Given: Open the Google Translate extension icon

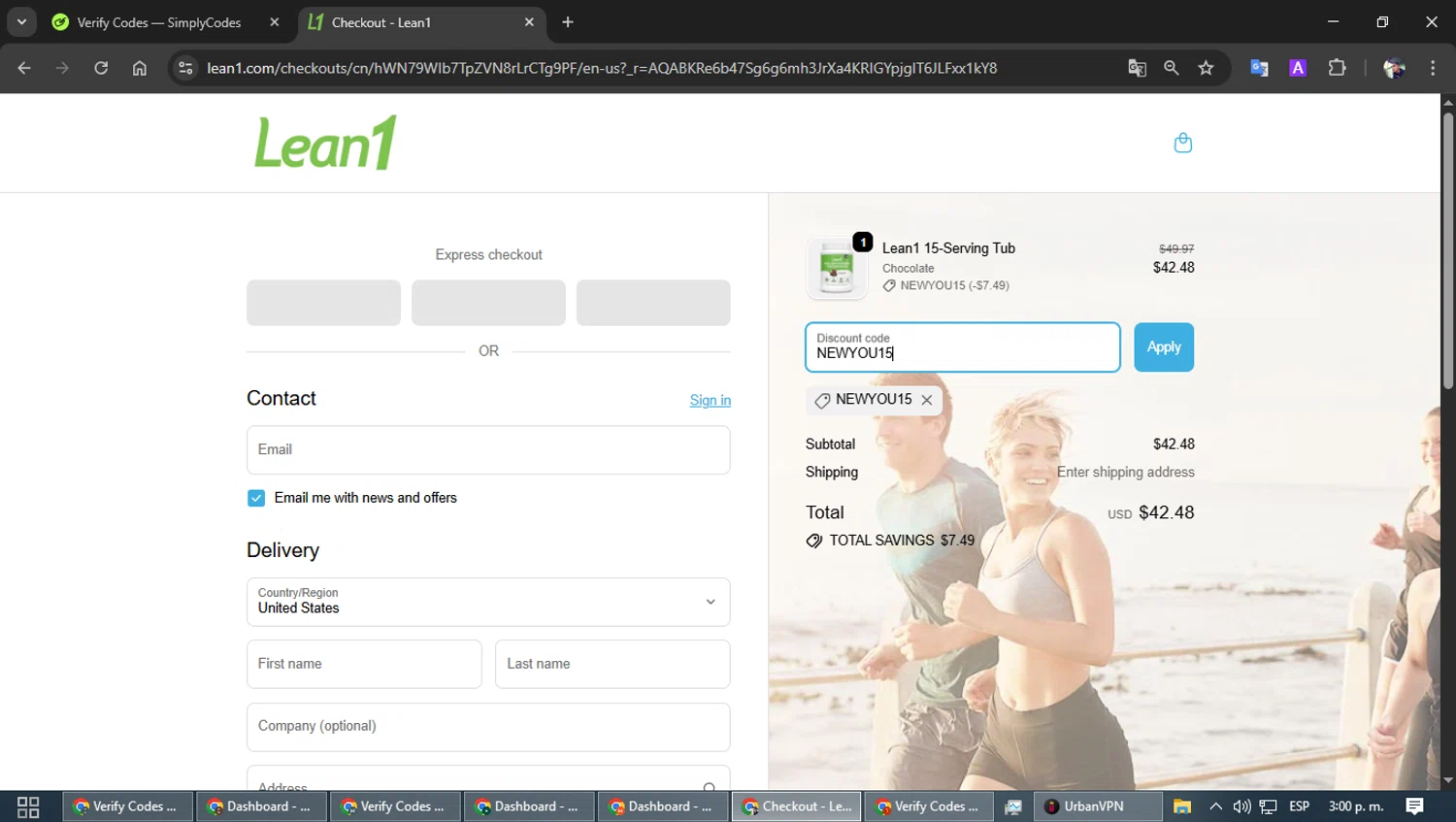Looking at the screenshot, I should coord(1259,68).
